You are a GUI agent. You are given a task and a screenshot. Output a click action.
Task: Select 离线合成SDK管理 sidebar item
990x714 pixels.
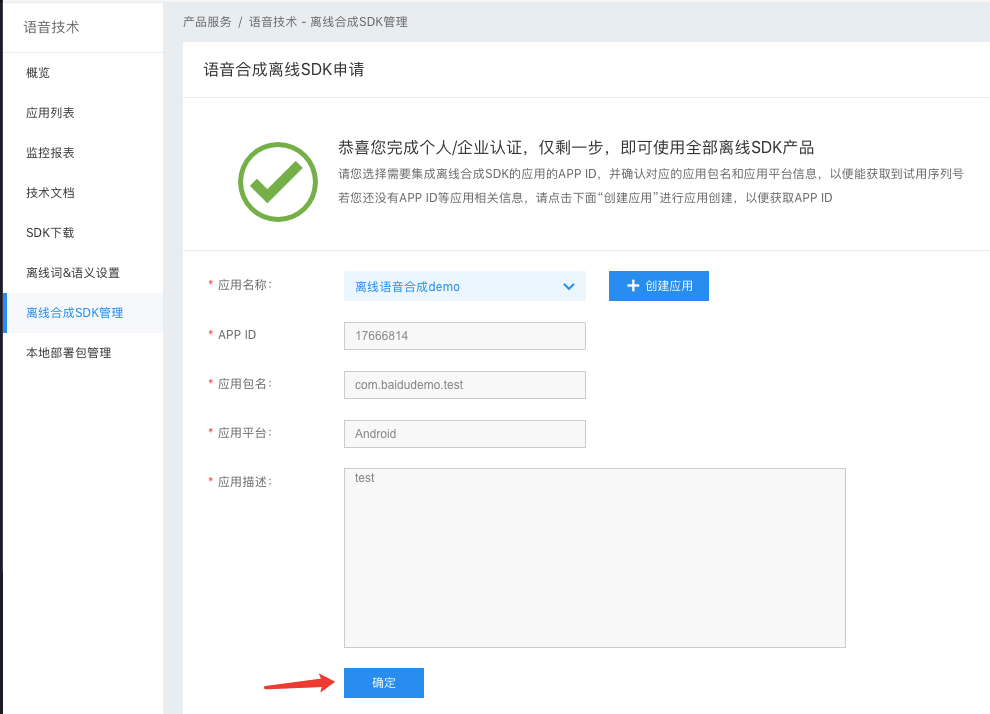click(75, 313)
